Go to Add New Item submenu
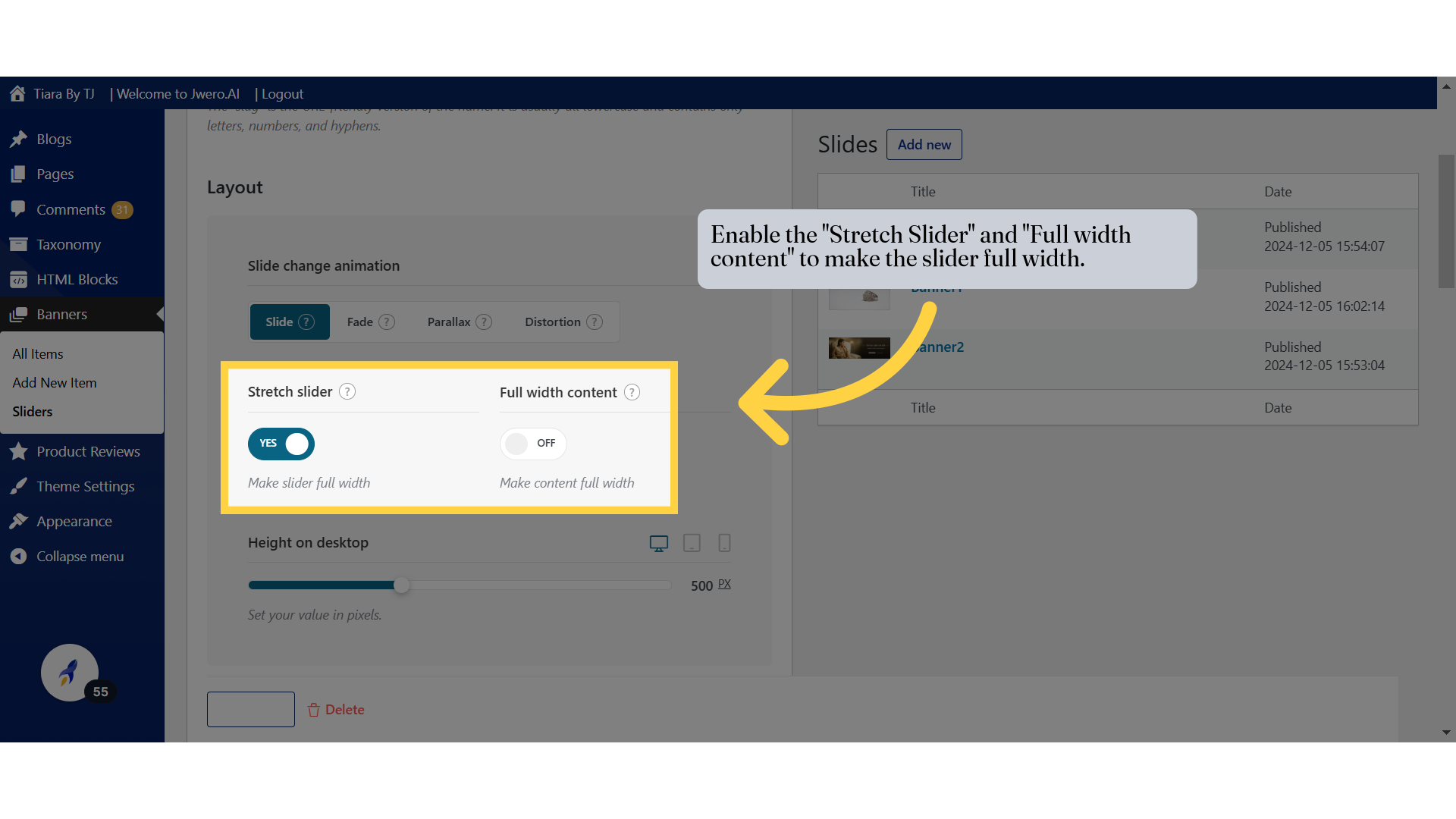 (x=55, y=383)
